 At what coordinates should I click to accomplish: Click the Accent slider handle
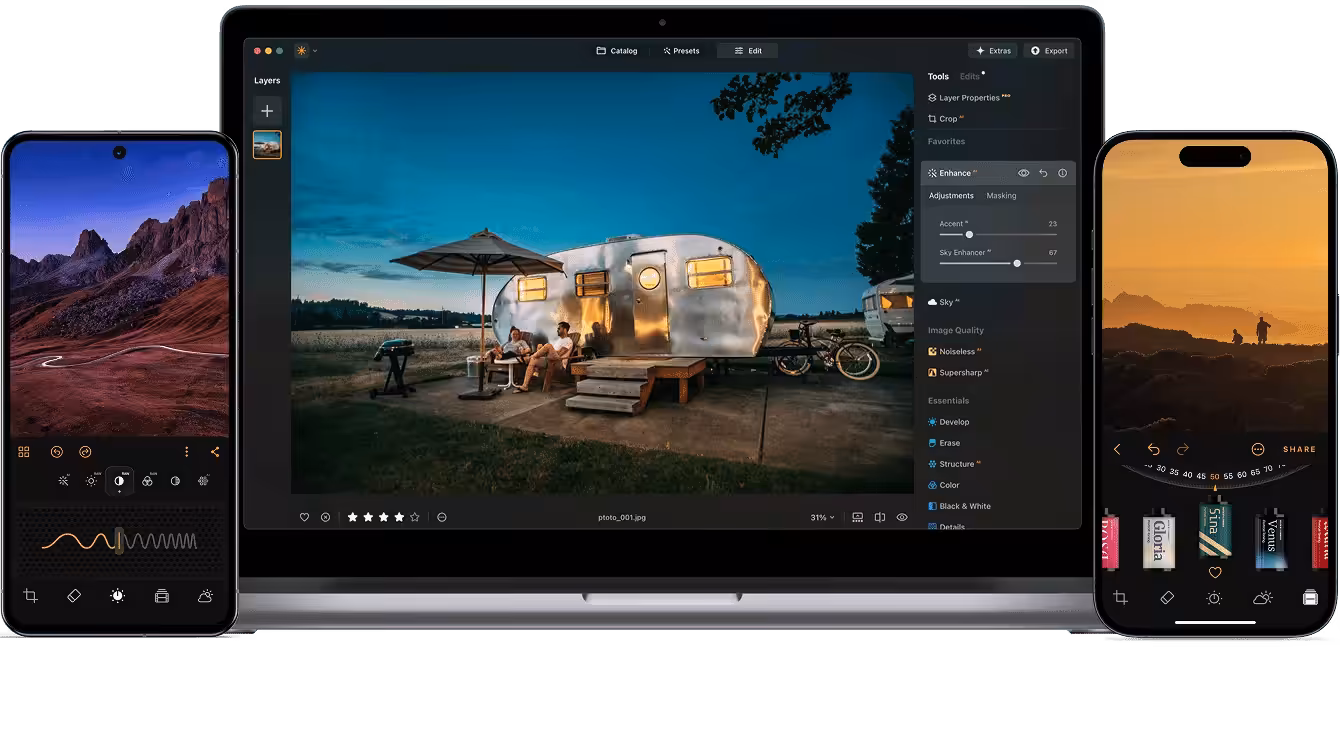click(x=968, y=232)
